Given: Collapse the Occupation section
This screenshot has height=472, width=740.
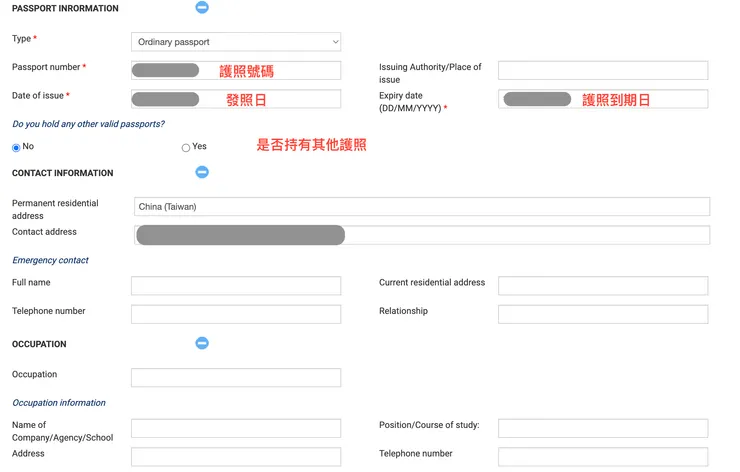Looking at the screenshot, I should tap(202, 343).
